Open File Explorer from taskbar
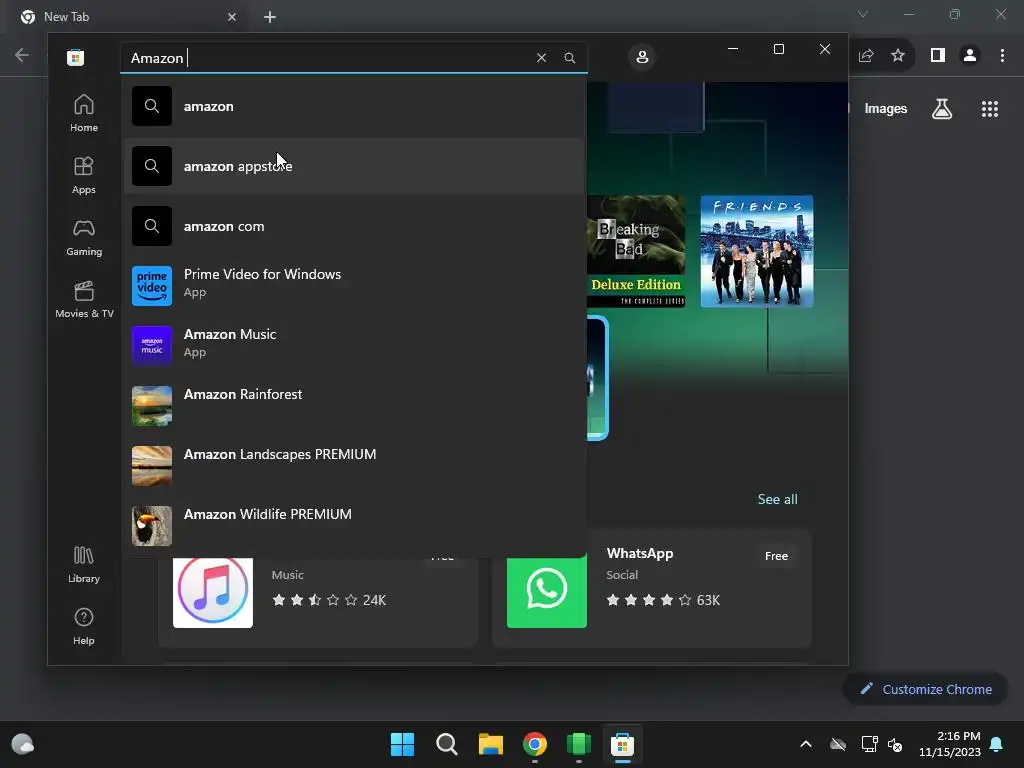 click(x=490, y=744)
